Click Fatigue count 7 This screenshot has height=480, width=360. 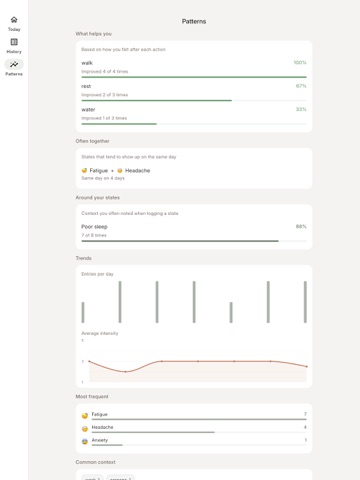coord(305,414)
